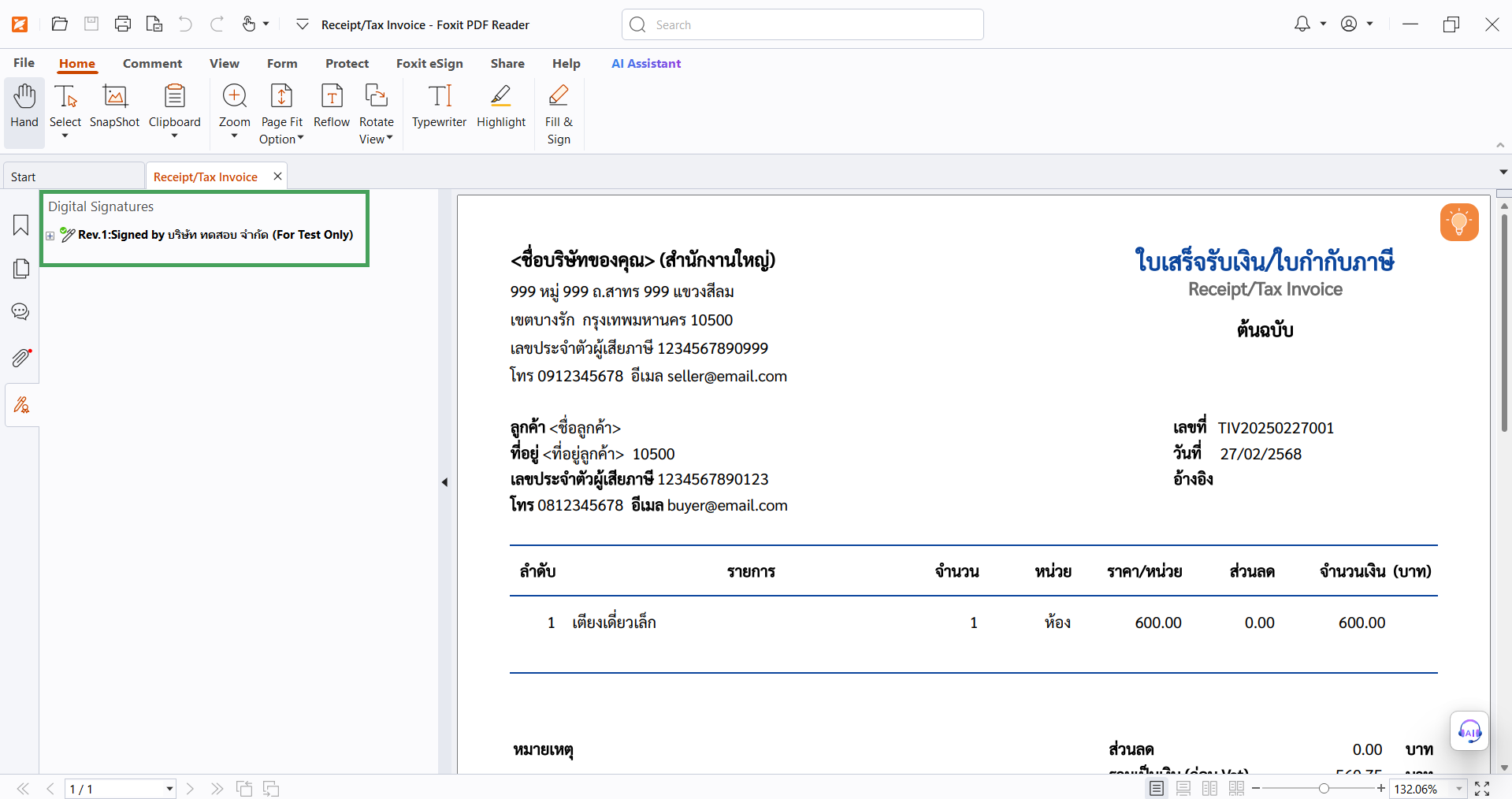Switch to continuous page view mode
The height and width of the screenshot is (799, 1512).
pos(1183,789)
